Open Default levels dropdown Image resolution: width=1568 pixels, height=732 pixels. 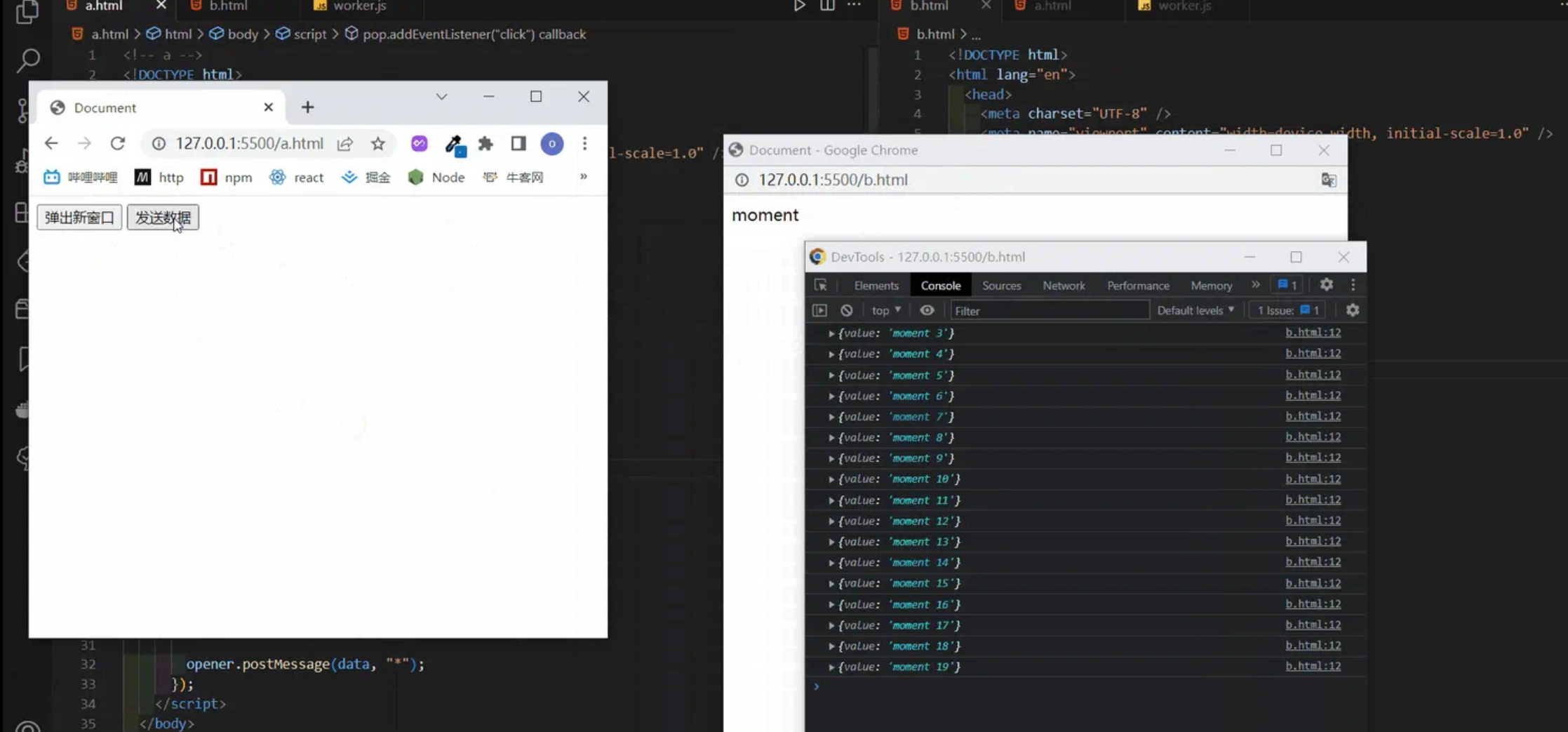coord(1195,310)
